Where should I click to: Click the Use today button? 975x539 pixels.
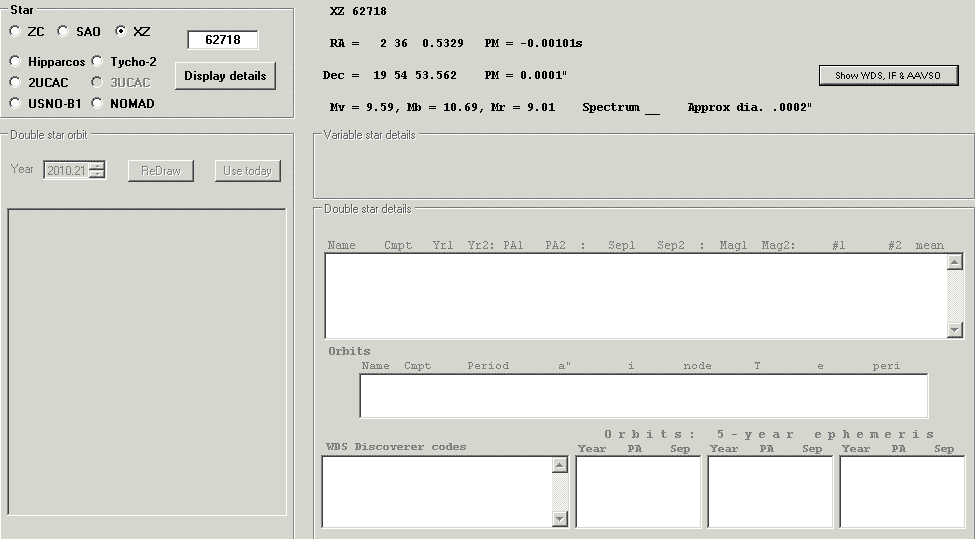point(247,171)
